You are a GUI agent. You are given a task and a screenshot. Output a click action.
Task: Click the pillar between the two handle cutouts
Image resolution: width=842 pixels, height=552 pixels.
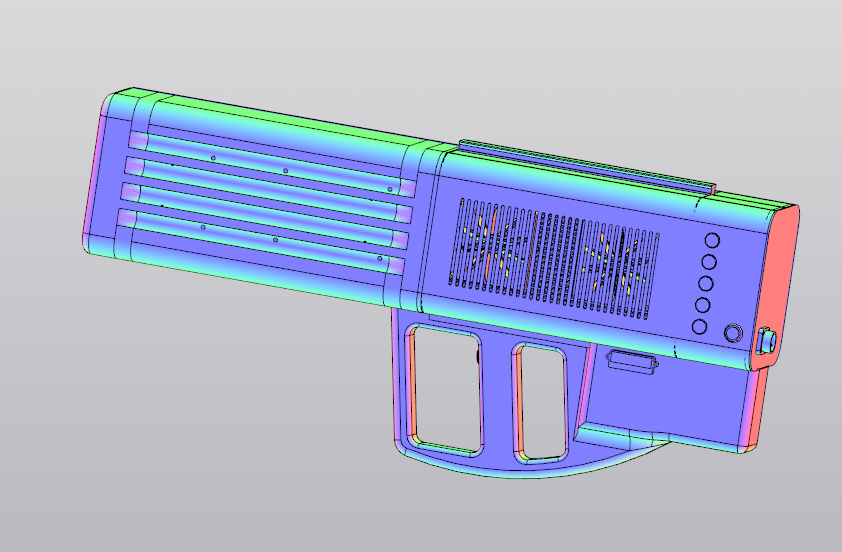tap(498, 397)
